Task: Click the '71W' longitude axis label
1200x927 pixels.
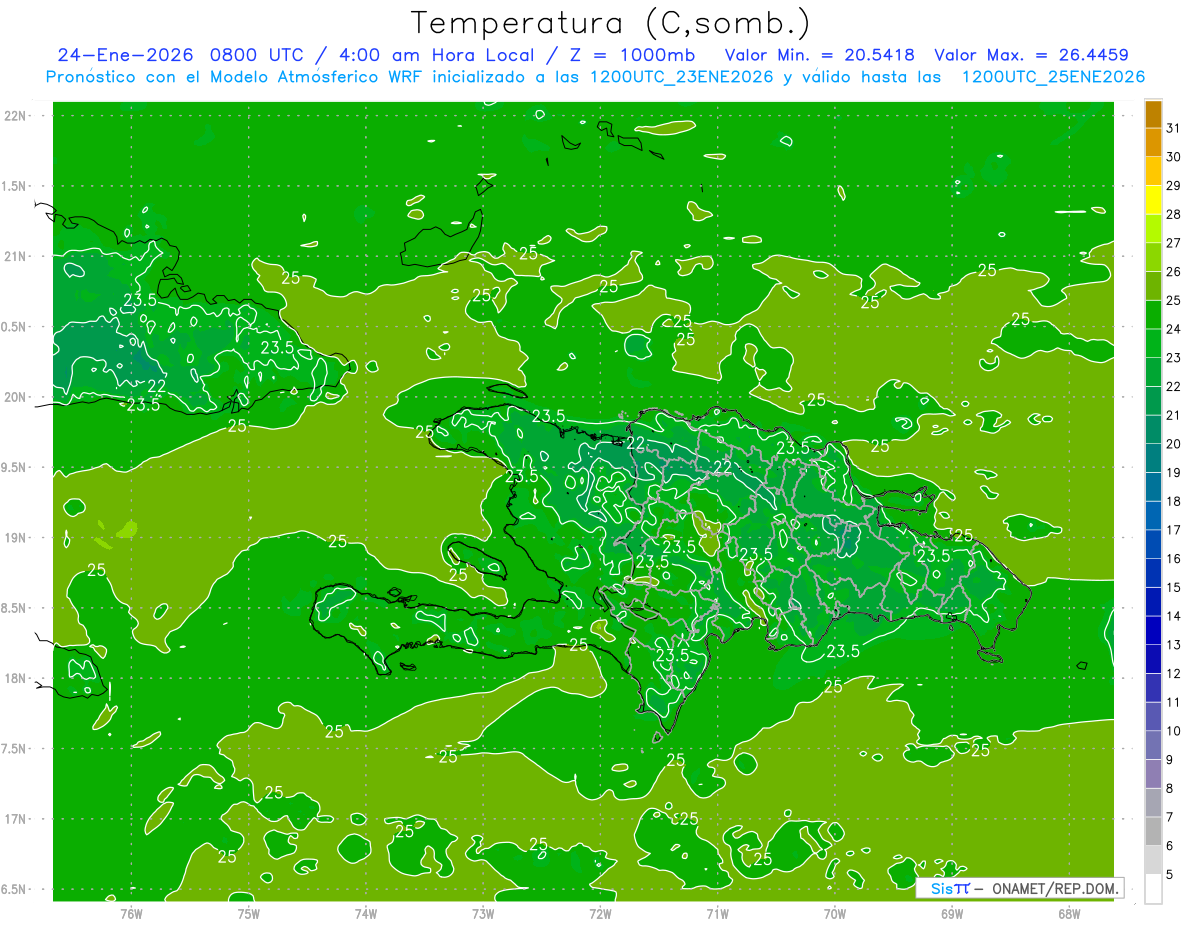Action: point(717,913)
